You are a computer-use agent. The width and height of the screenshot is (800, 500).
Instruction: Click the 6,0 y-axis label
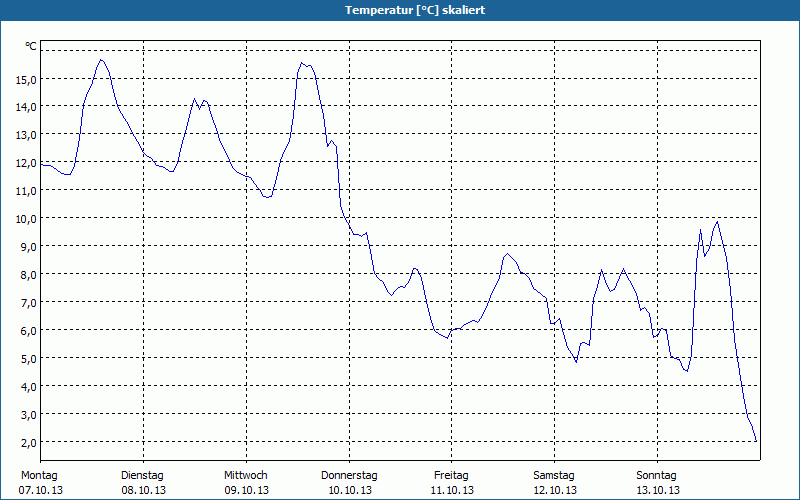coord(25,331)
